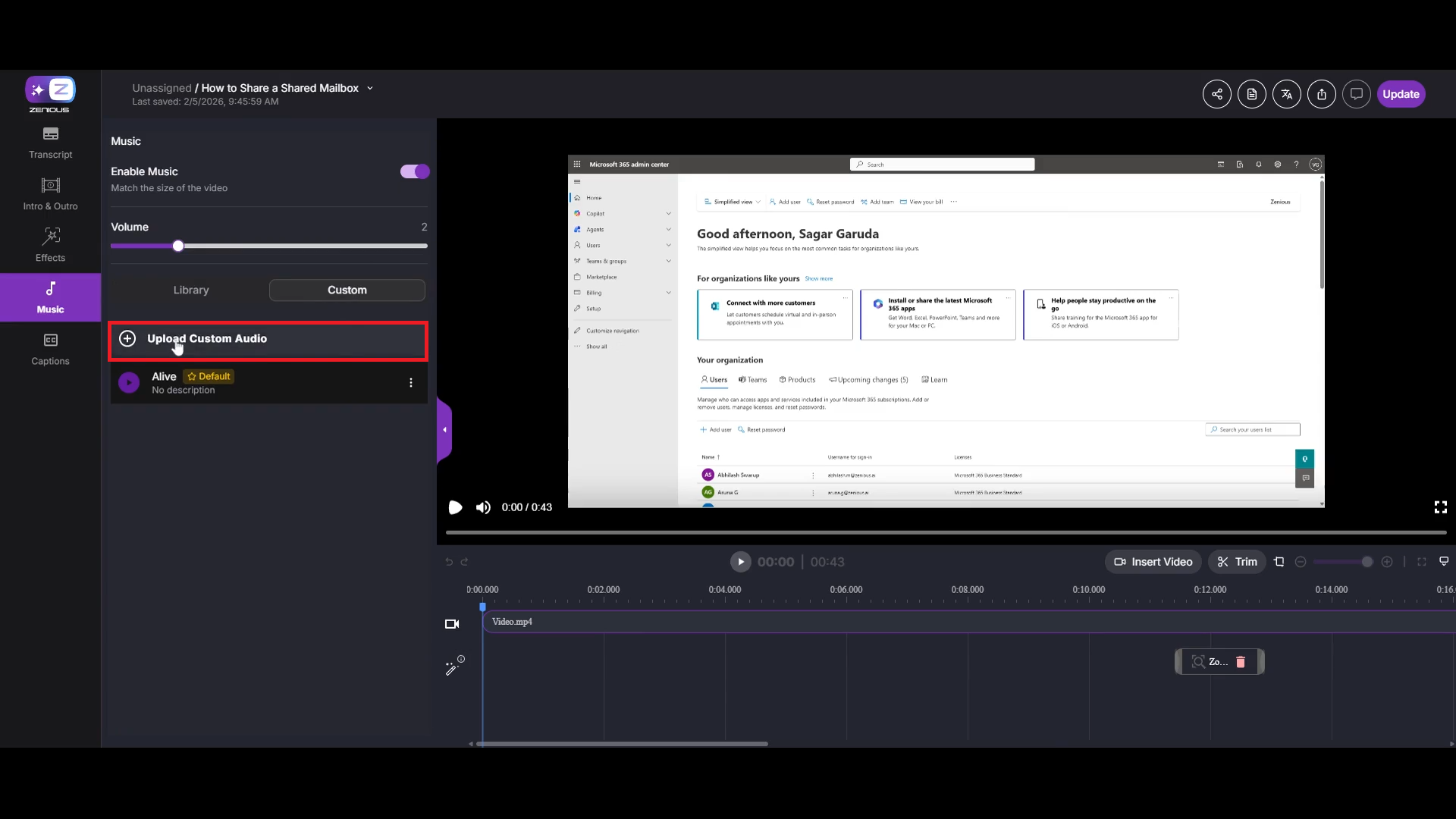Open the Intro & Outro section
The width and height of the screenshot is (1456, 819).
tap(50, 194)
